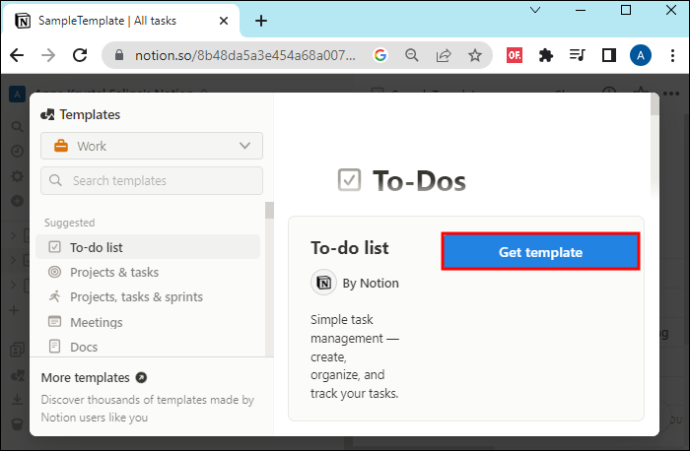690x451 pixels.
Task: Open the zoom magnifier in address bar
Action: coord(412,55)
